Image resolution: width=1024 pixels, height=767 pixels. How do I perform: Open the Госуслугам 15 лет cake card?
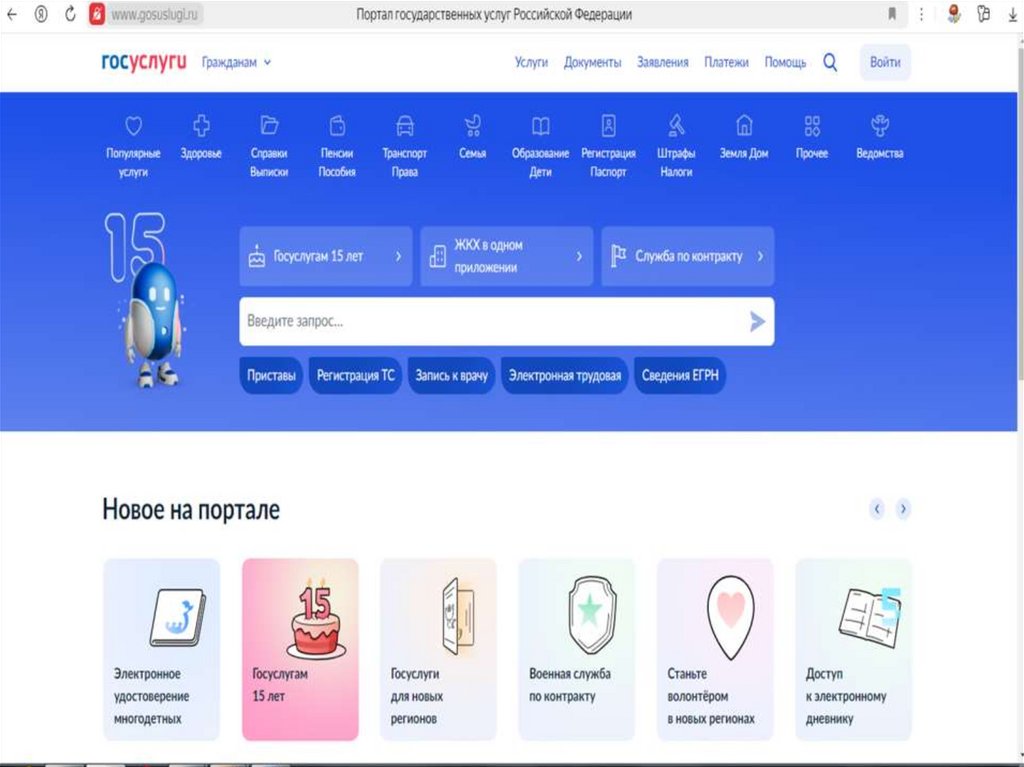tap(300, 649)
